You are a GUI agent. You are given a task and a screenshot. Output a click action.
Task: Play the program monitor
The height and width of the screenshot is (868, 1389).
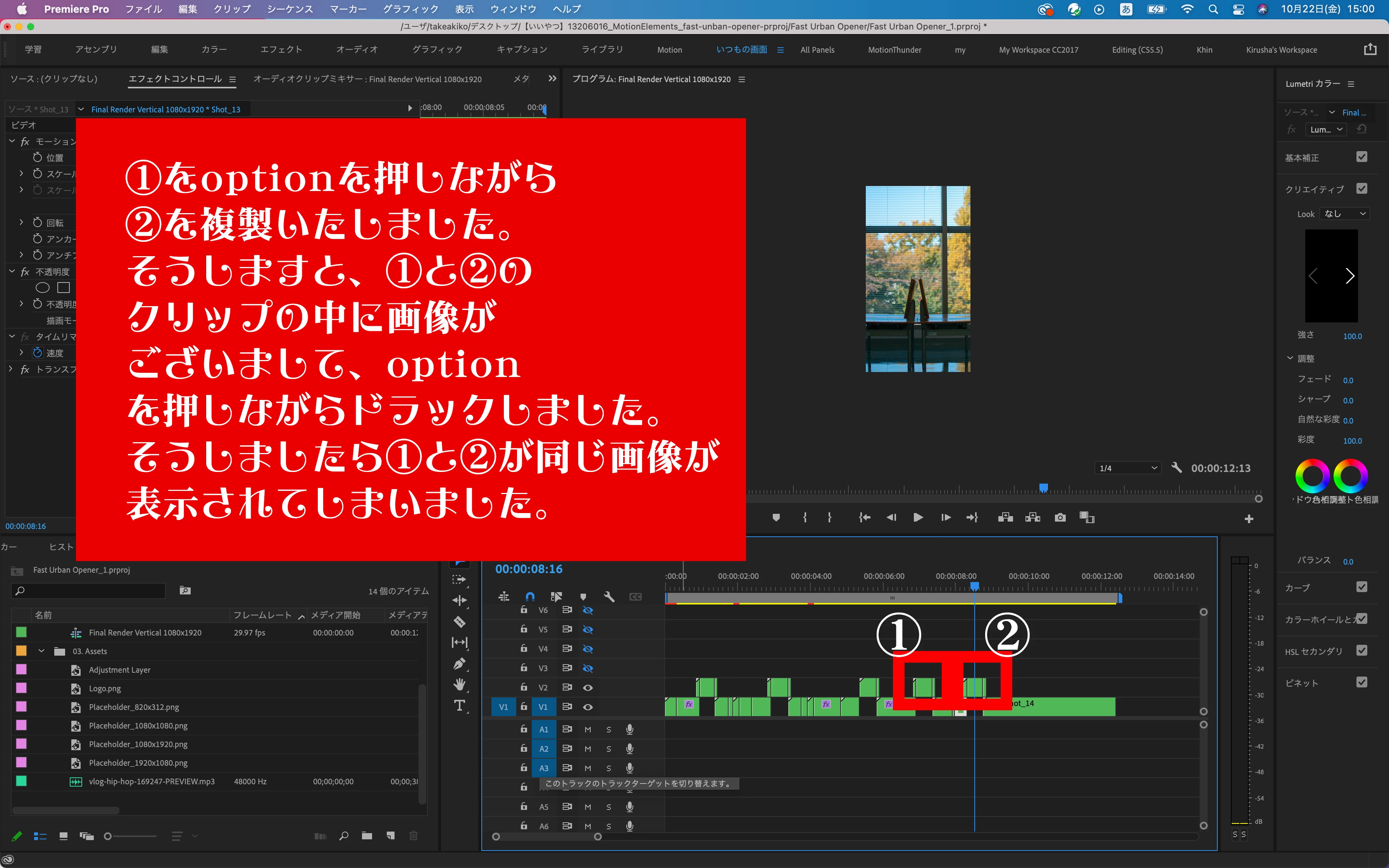coord(918,518)
